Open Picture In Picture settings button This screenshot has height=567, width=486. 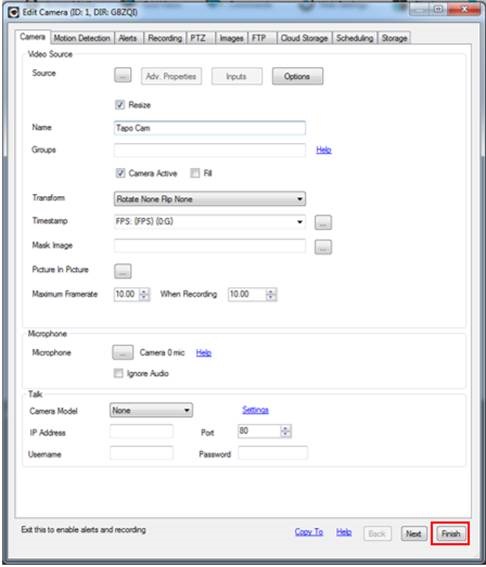(123, 271)
